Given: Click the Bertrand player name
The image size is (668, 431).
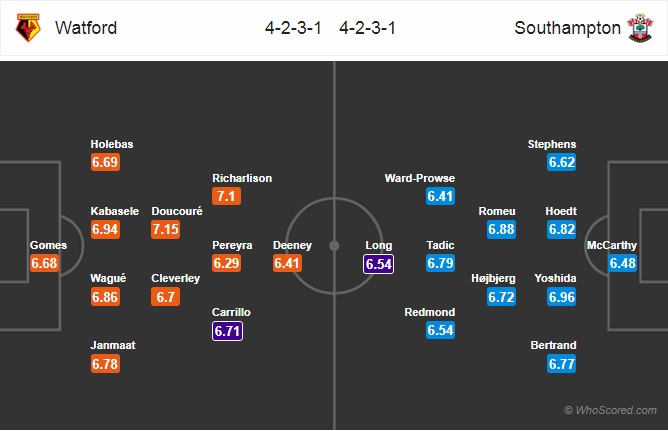Looking at the screenshot, I should (553, 345).
